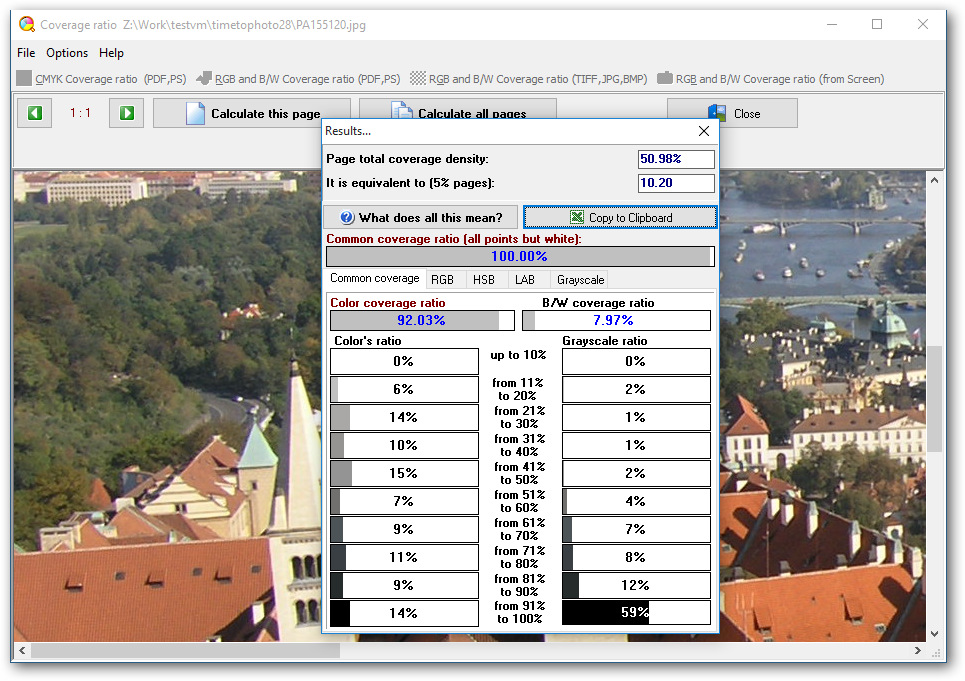The image size is (965, 681).
Task: Switch to the LAB tab
Action: pyautogui.click(x=525, y=280)
